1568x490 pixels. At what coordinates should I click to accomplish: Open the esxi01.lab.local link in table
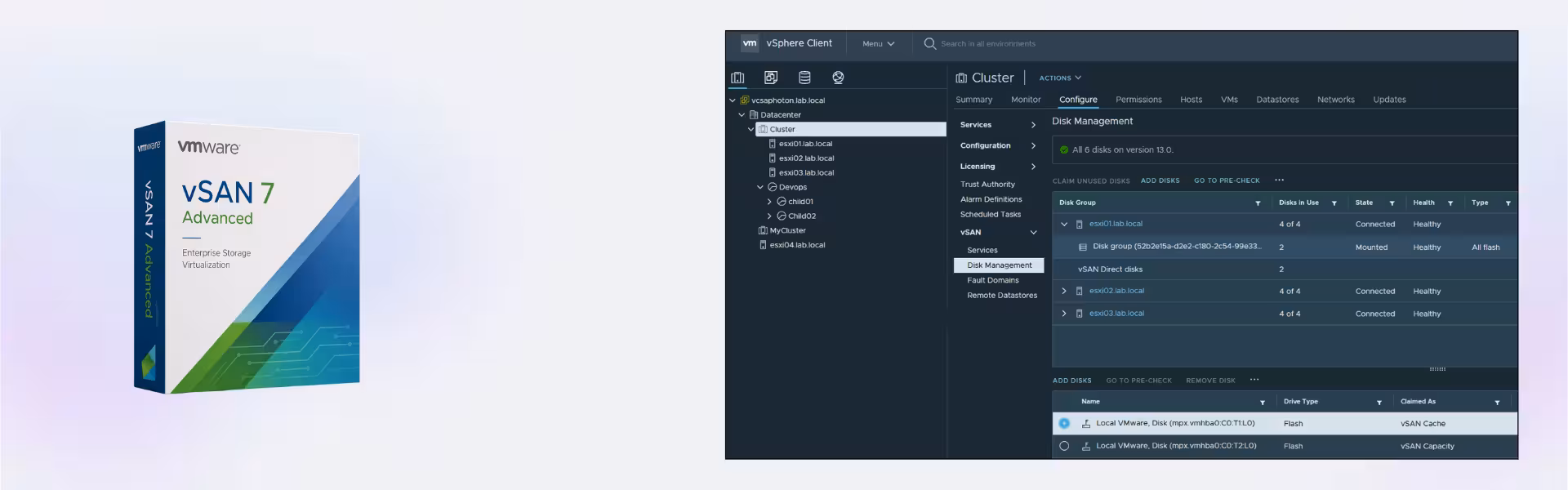pyautogui.click(x=1116, y=224)
